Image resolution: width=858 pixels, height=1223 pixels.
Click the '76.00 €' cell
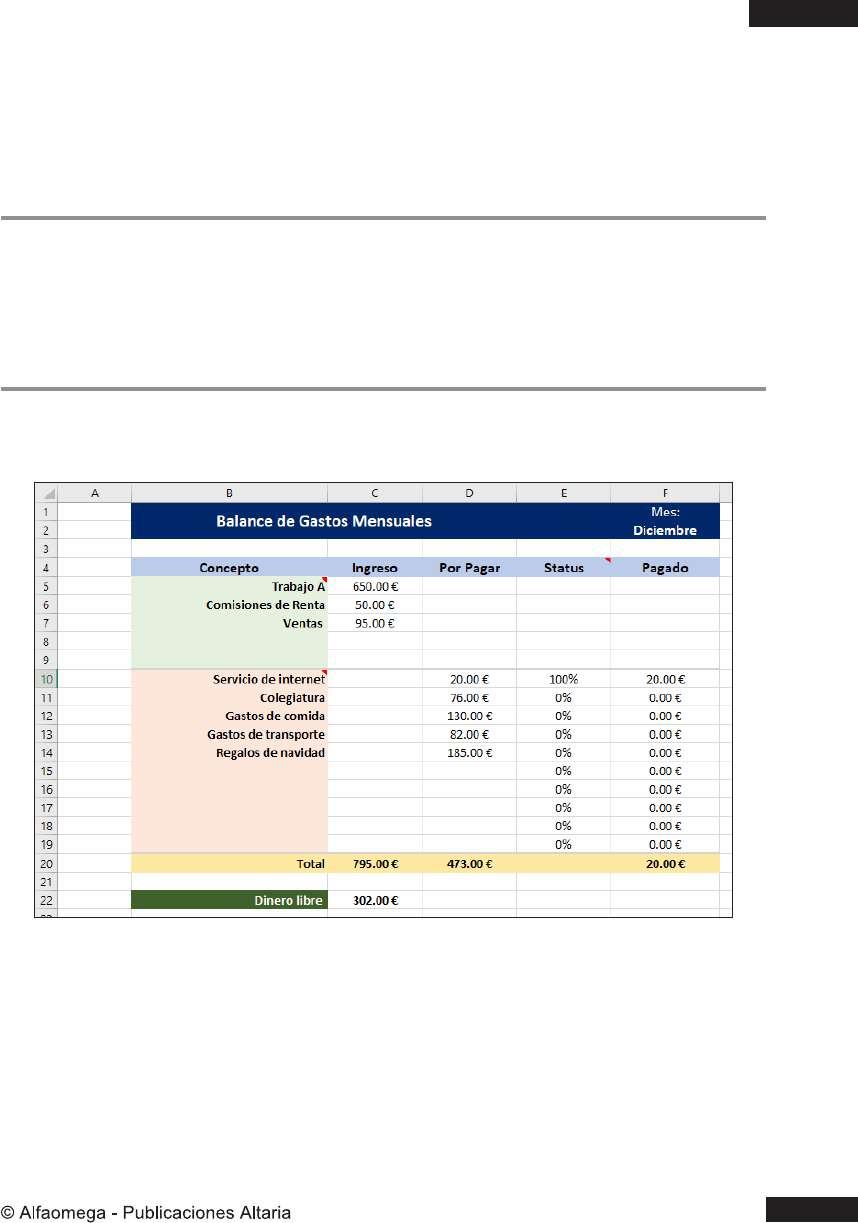point(470,697)
